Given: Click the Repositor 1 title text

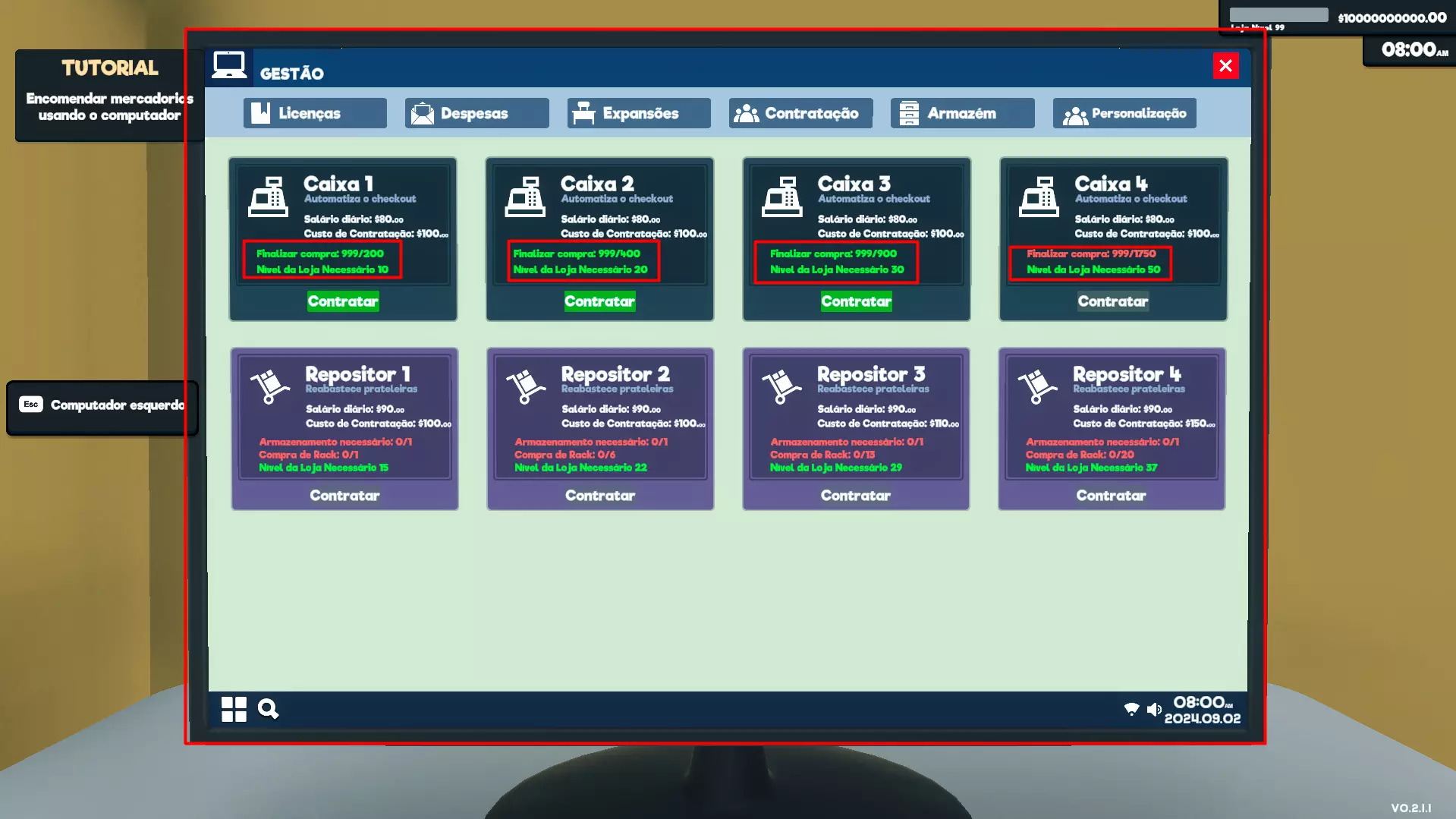Looking at the screenshot, I should [x=358, y=374].
